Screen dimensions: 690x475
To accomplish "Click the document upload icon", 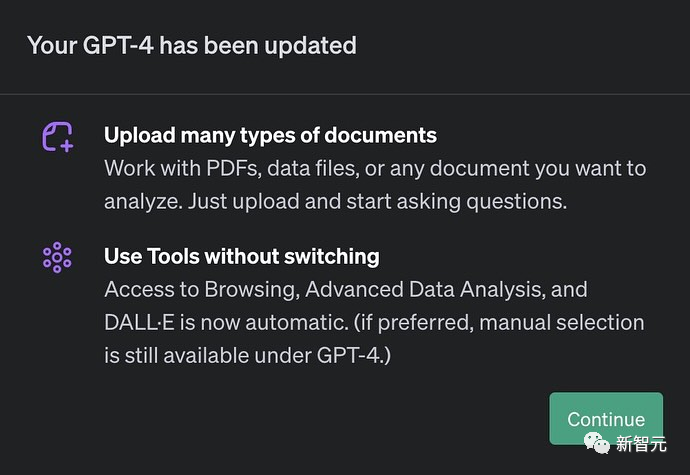I will point(57,136).
